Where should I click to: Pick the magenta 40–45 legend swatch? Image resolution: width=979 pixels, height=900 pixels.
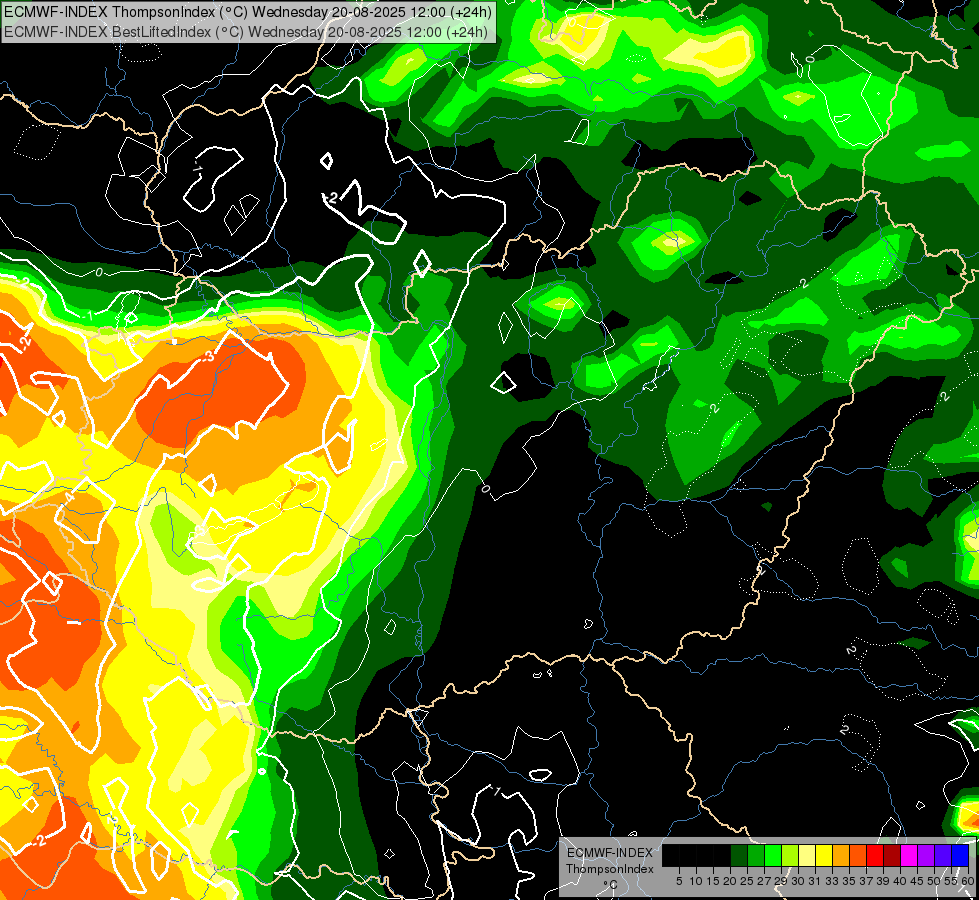tap(909, 855)
